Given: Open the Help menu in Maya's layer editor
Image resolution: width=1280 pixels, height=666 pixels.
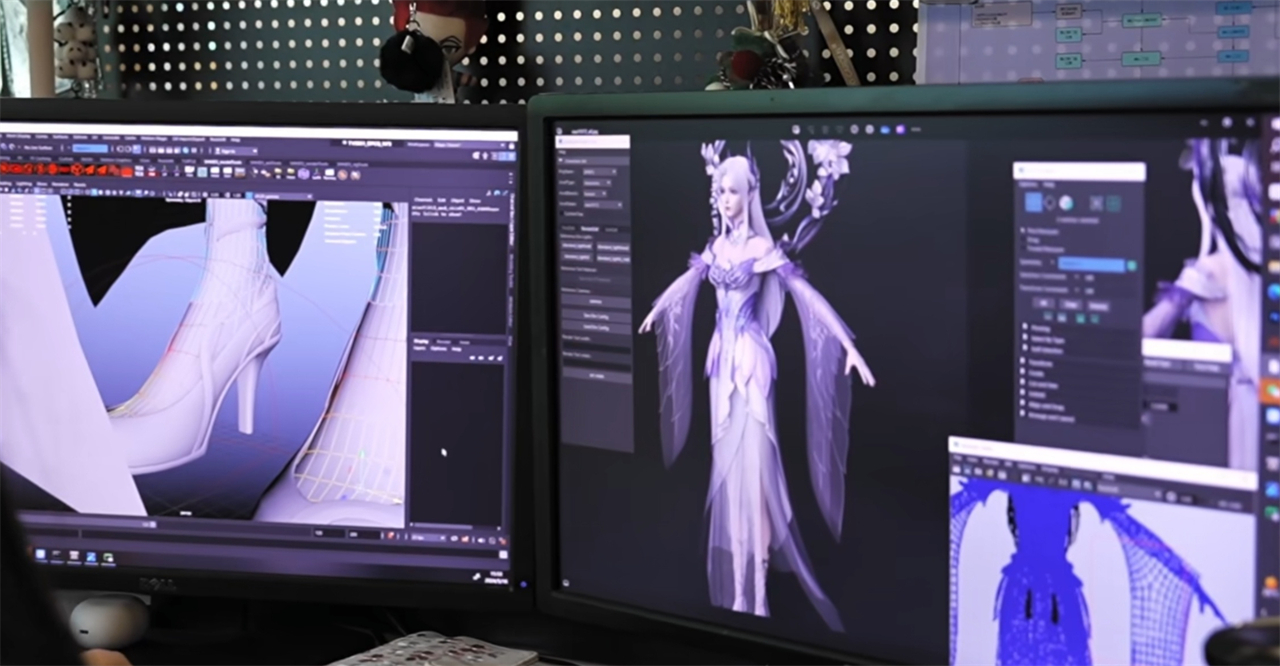Looking at the screenshot, I should 457,349.
